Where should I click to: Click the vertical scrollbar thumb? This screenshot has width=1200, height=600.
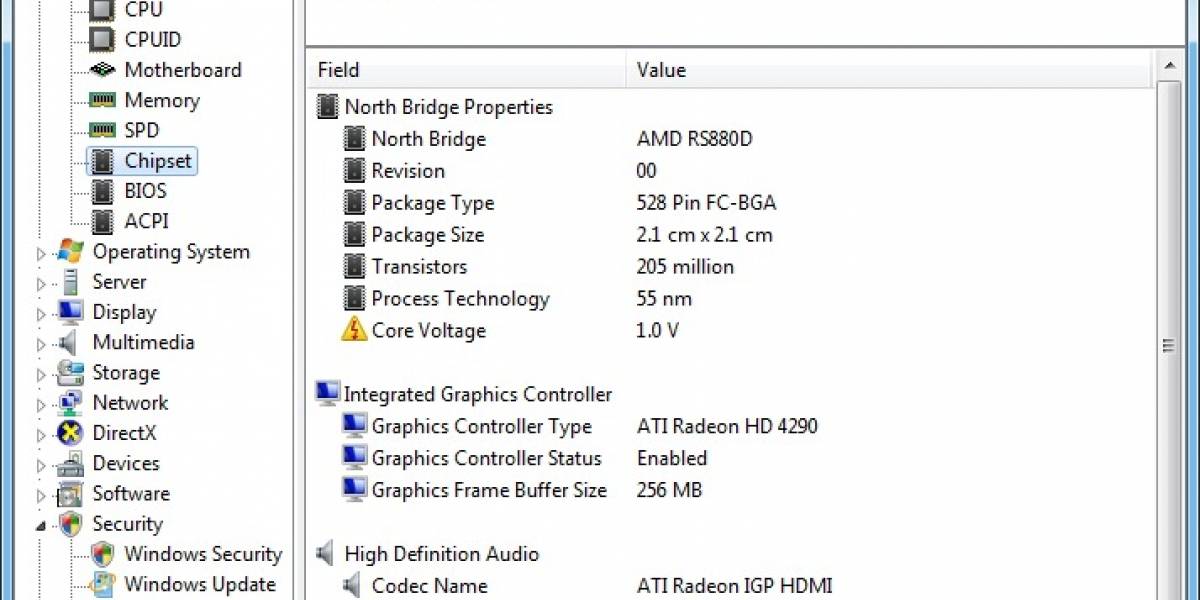pos(1168,345)
